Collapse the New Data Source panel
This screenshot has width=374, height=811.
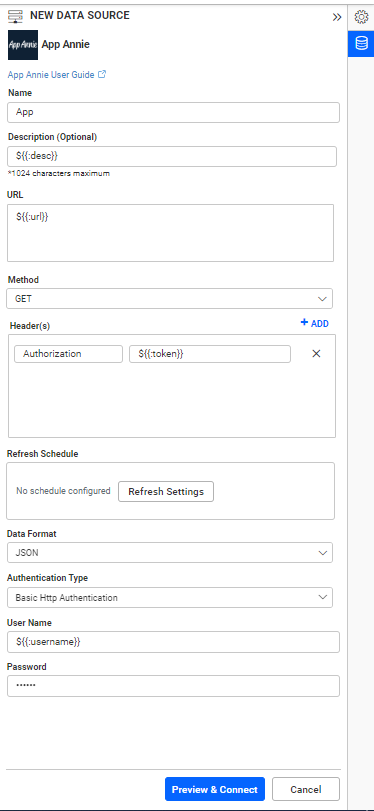coord(337,17)
